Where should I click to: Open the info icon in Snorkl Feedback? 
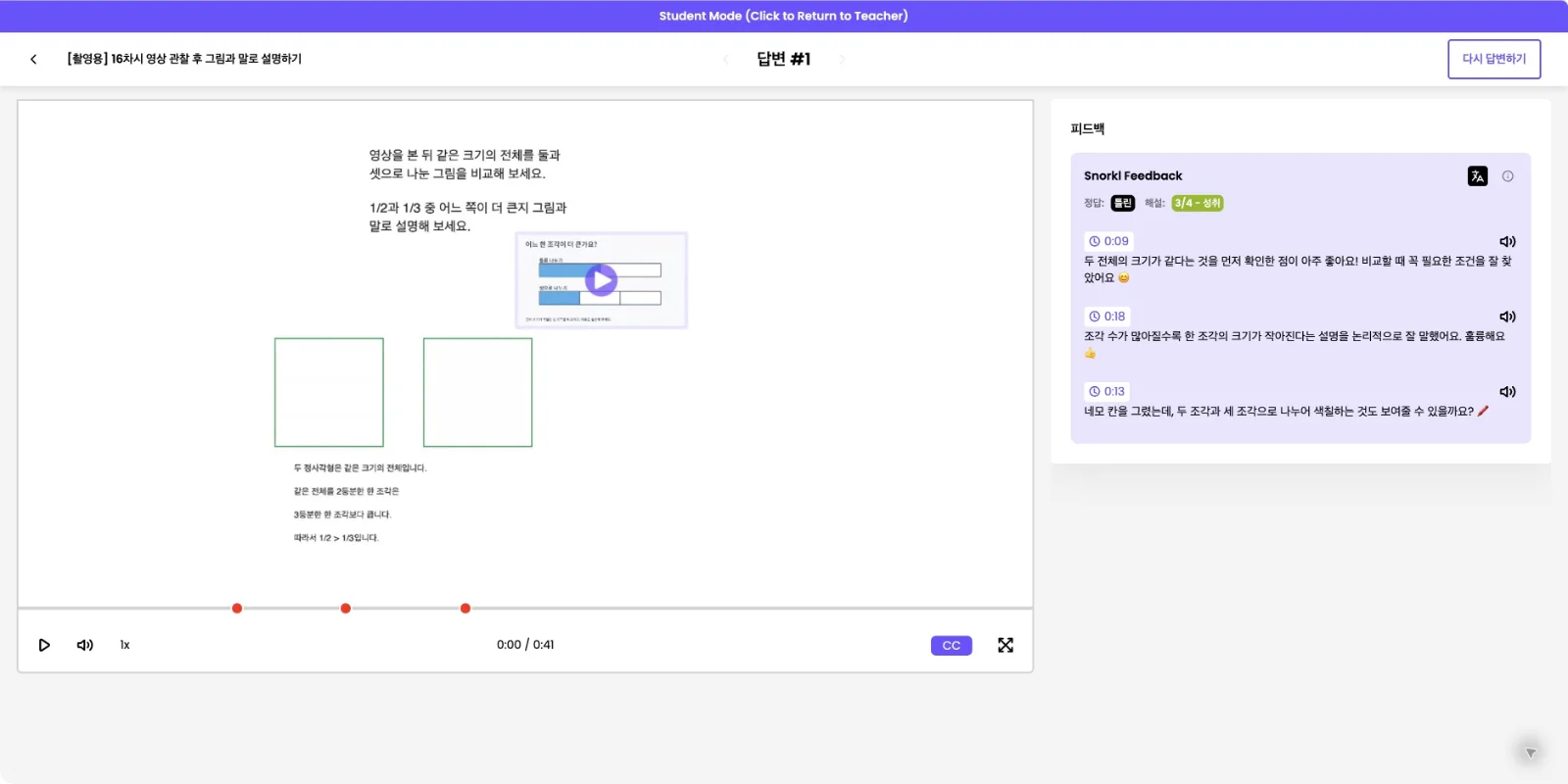pyautogui.click(x=1508, y=176)
